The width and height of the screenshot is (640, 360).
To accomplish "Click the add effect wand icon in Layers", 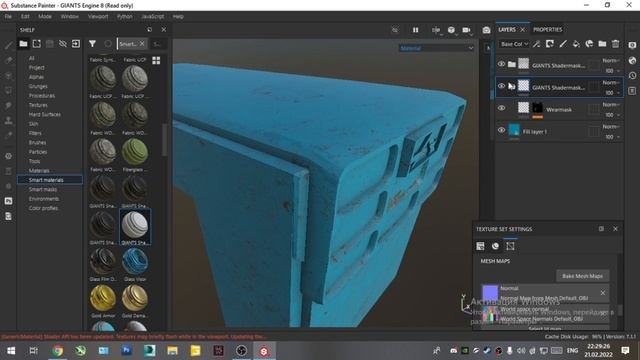I will point(537,44).
